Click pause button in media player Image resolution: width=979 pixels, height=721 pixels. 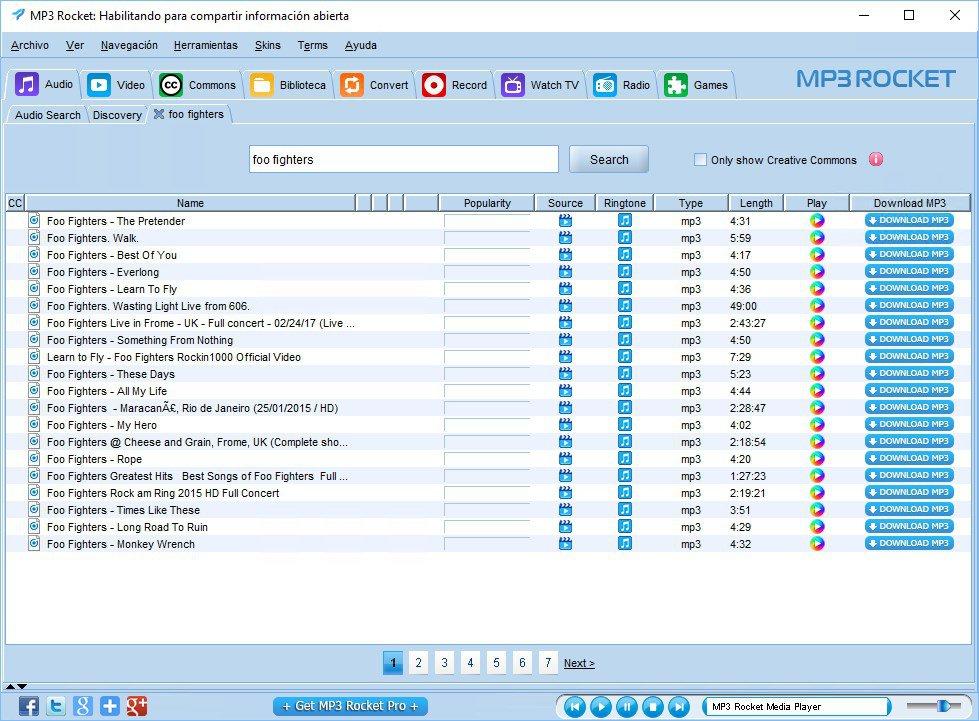pos(627,707)
